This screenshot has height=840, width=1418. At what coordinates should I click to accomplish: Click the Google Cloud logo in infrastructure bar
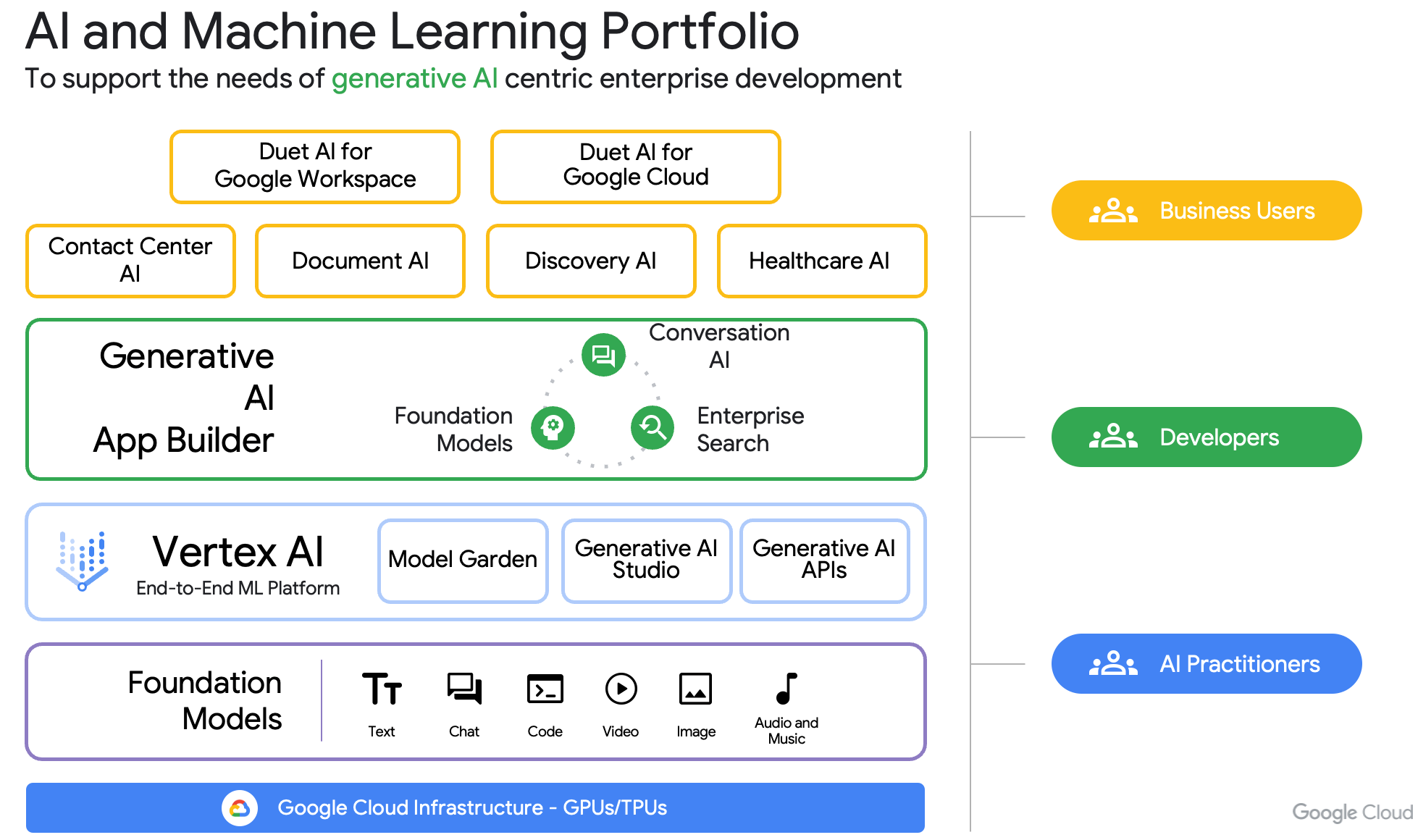(x=240, y=807)
